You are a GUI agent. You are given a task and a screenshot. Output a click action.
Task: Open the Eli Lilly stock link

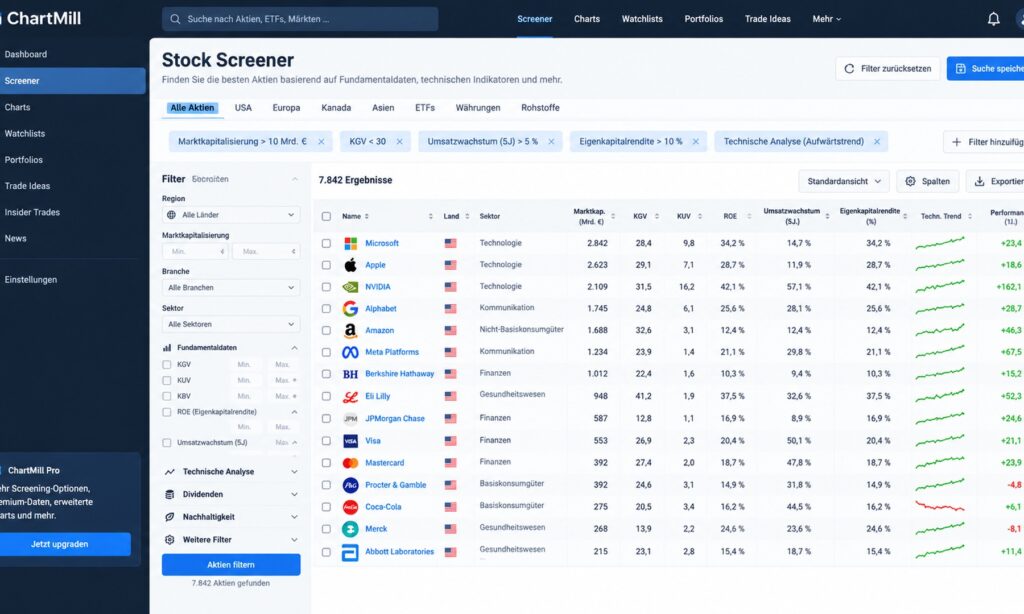pyautogui.click(x=377, y=396)
